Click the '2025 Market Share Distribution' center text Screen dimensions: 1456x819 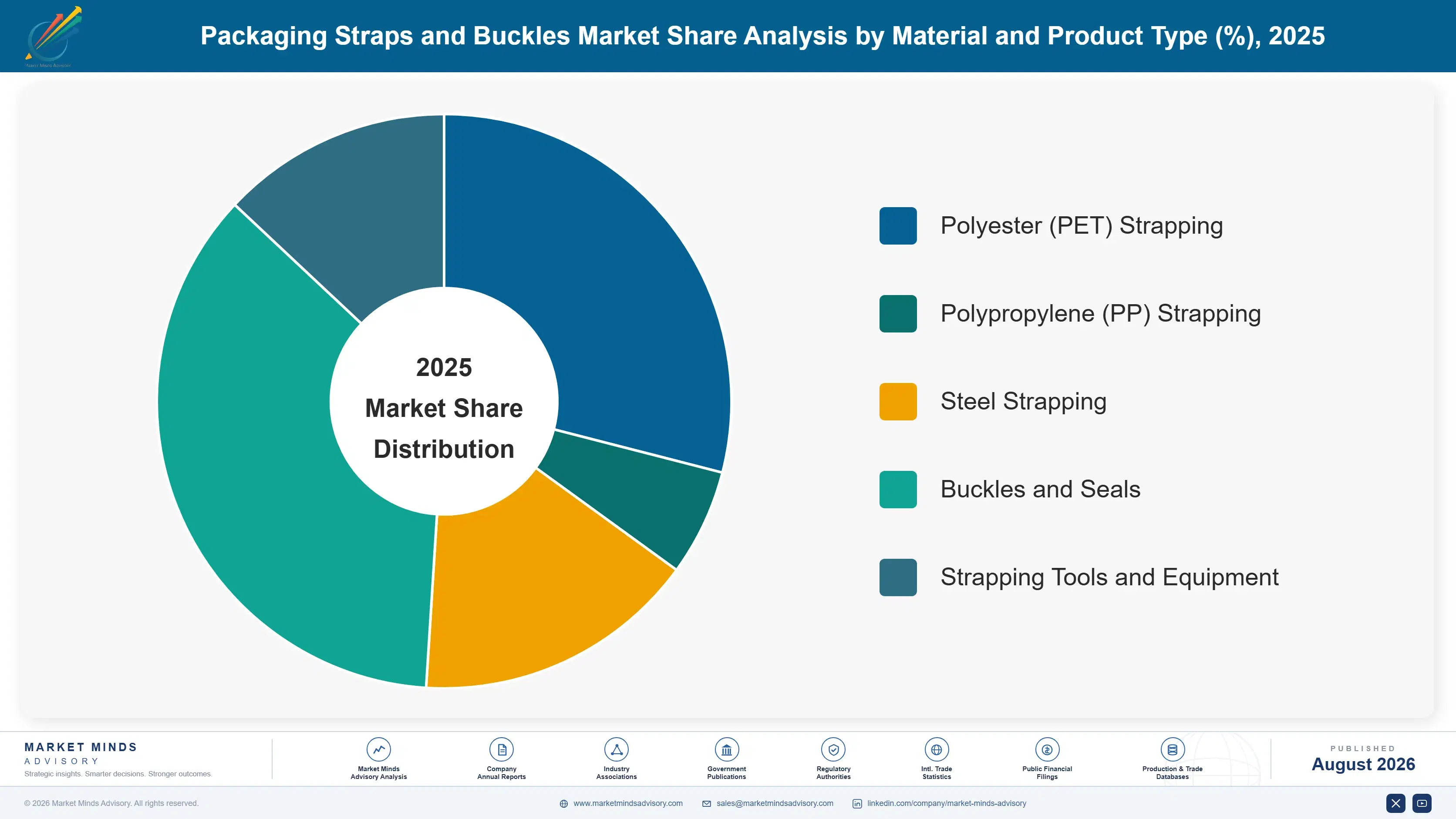pos(444,408)
